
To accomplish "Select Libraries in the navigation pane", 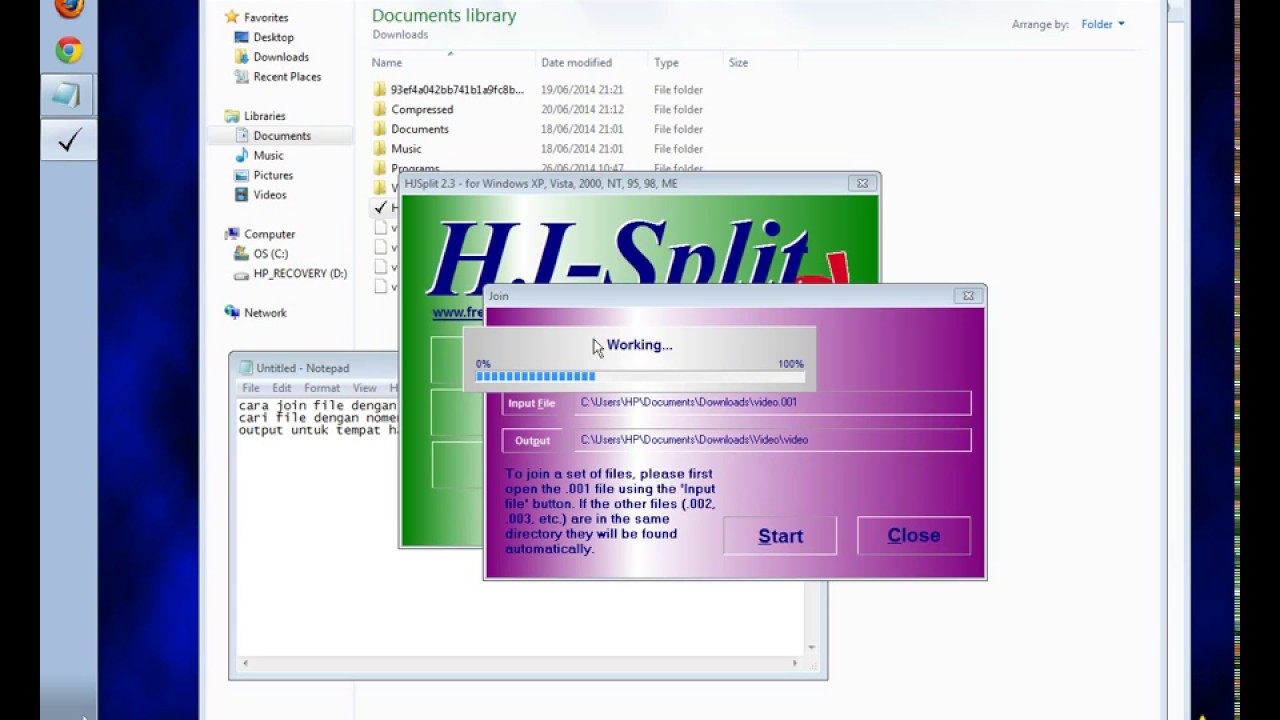I will pyautogui.click(x=265, y=116).
